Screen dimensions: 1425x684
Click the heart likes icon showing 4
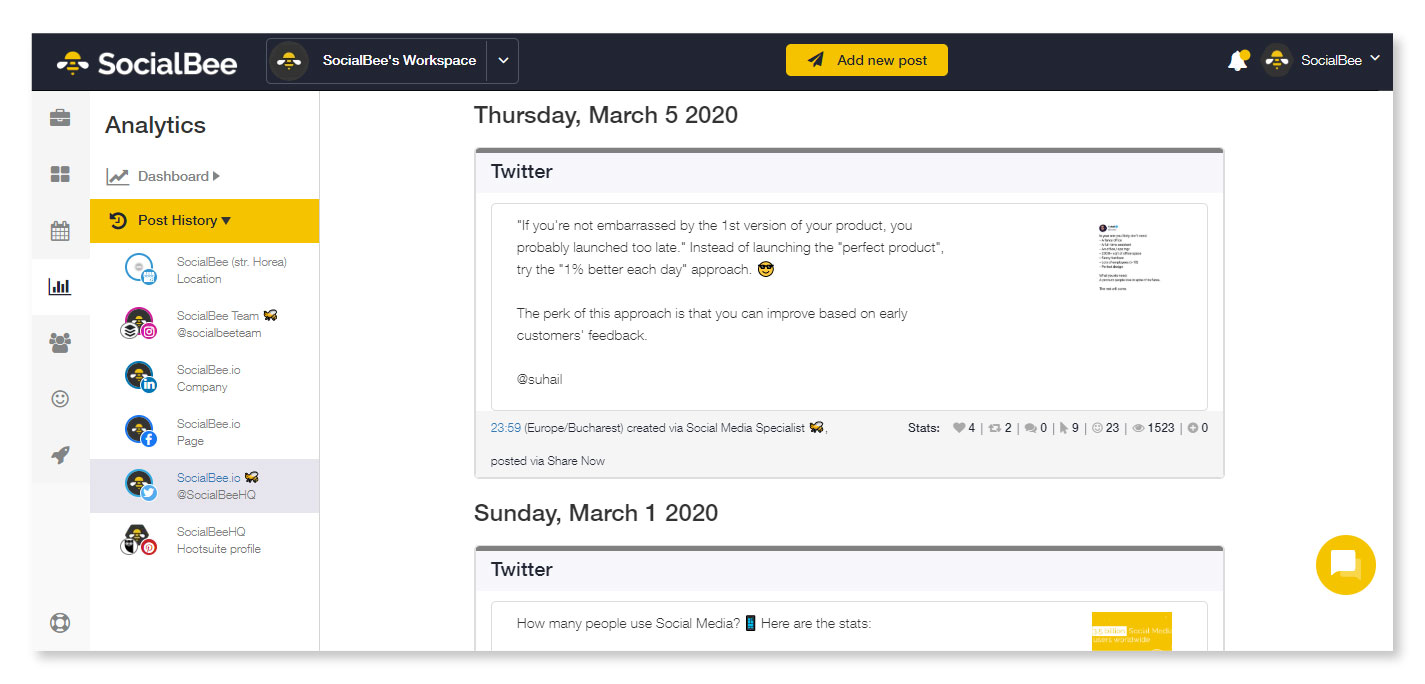(959, 428)
